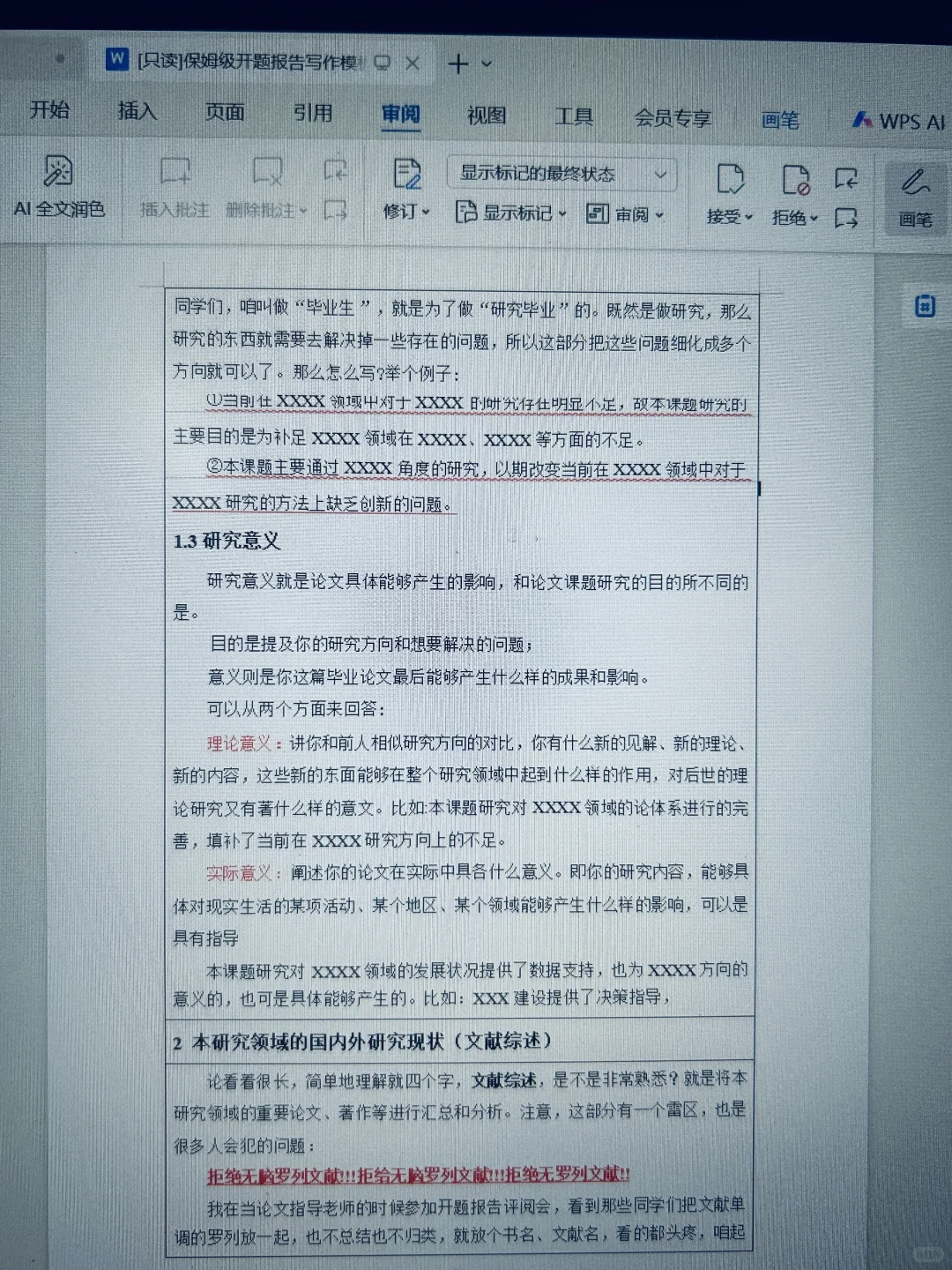Switch to the 引用 ribbon tab
Viewport: 952px width, 1270px height.
[x=313, y=113]
